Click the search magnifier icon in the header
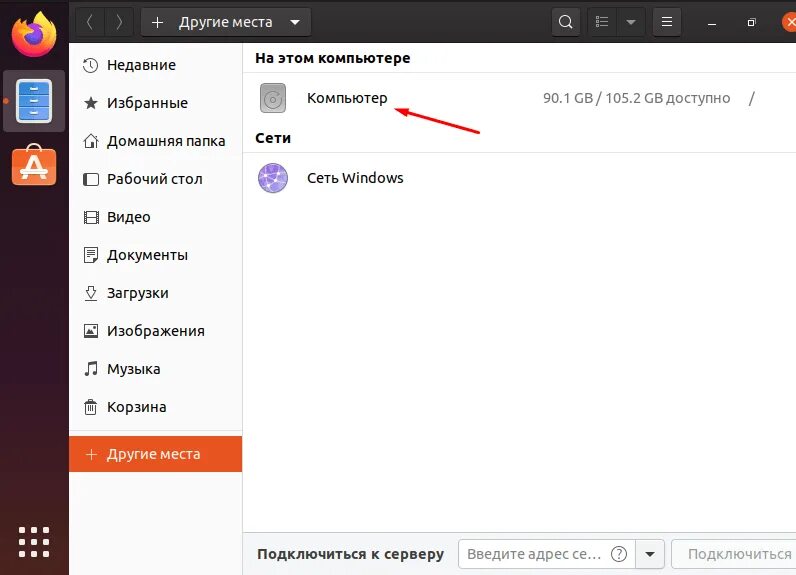Viewport: 796px width, 575px height. pyautogui.click(x=566, y=22)
